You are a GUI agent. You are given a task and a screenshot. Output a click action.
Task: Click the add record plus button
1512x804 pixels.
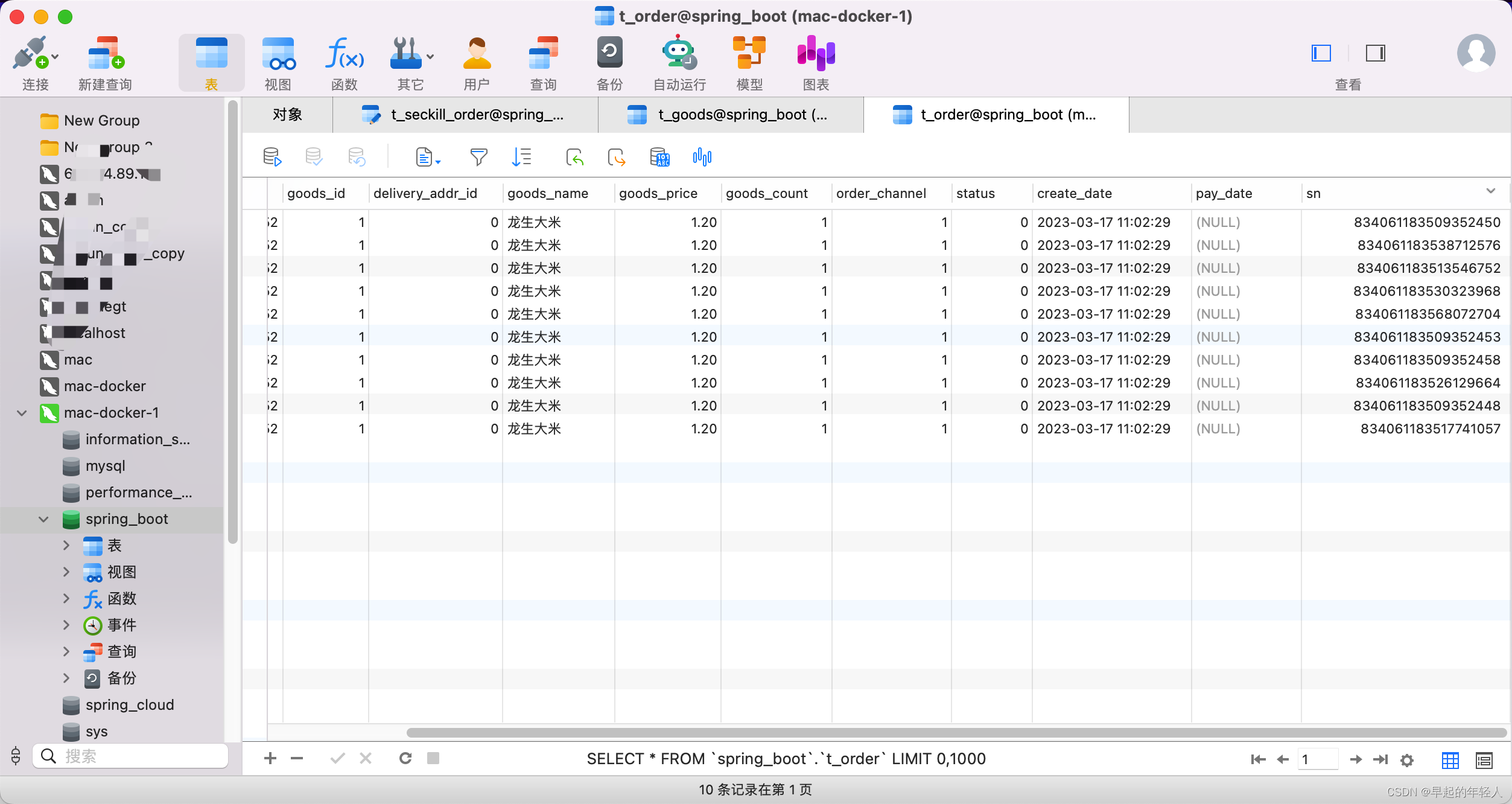270,758
